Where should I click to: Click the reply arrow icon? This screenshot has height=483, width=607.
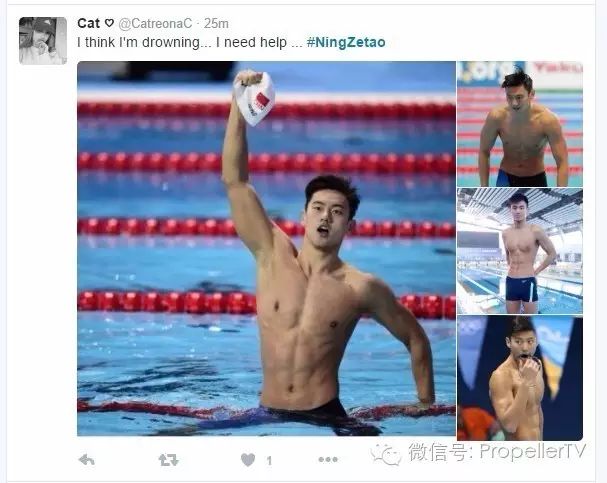click(87, 460)
